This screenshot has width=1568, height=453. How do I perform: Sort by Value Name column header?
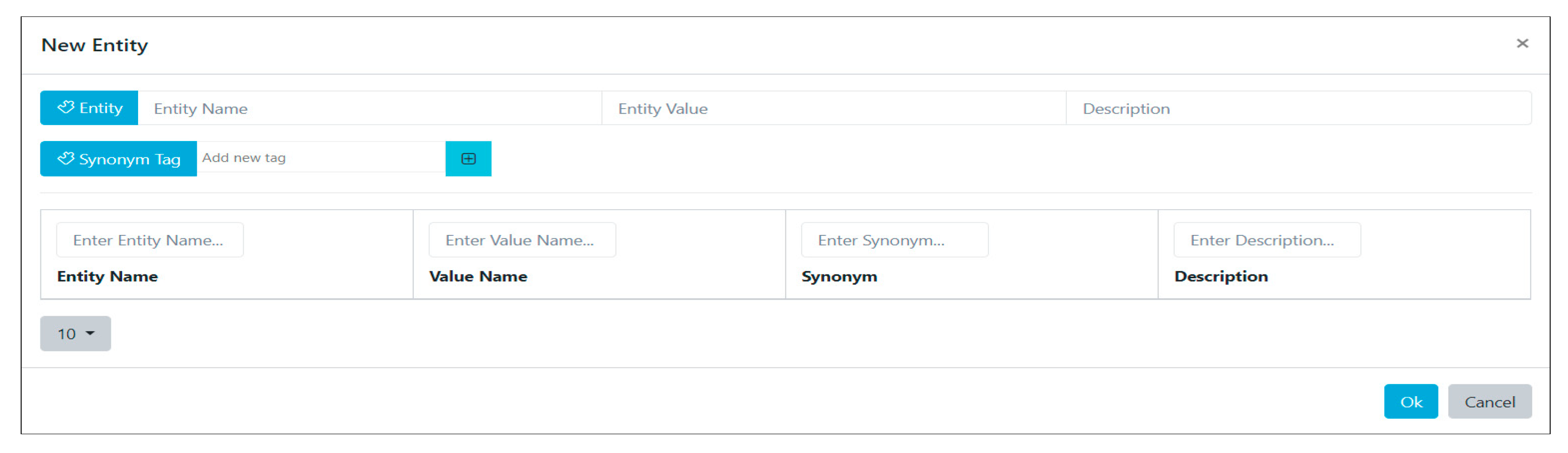pos(479,276)
